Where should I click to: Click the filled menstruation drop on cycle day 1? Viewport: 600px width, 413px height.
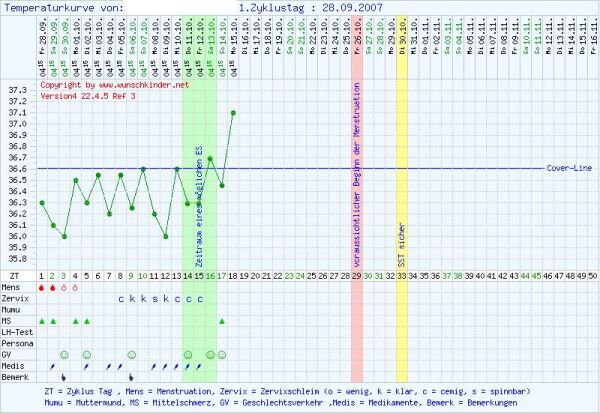coord(41,286)
